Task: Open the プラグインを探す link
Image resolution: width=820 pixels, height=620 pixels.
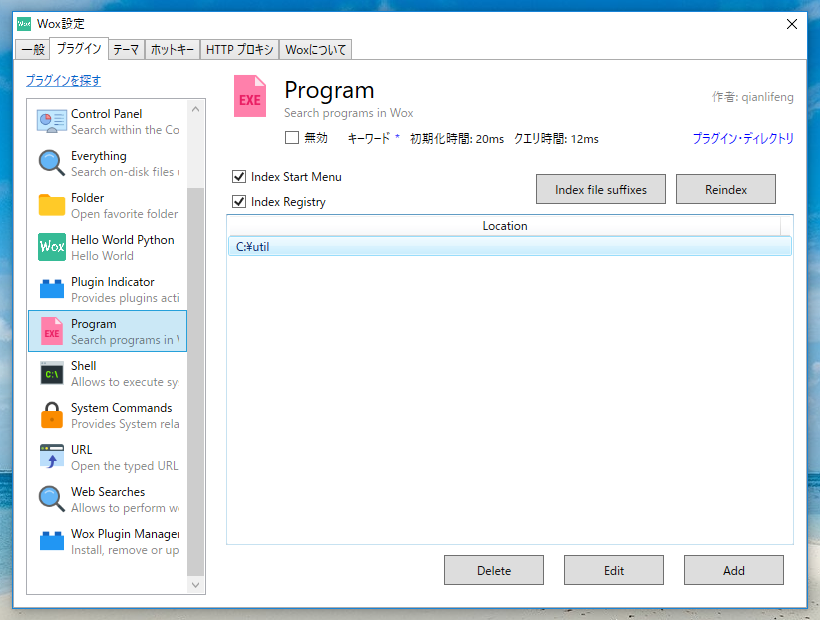Action: (x=63, y=81)
